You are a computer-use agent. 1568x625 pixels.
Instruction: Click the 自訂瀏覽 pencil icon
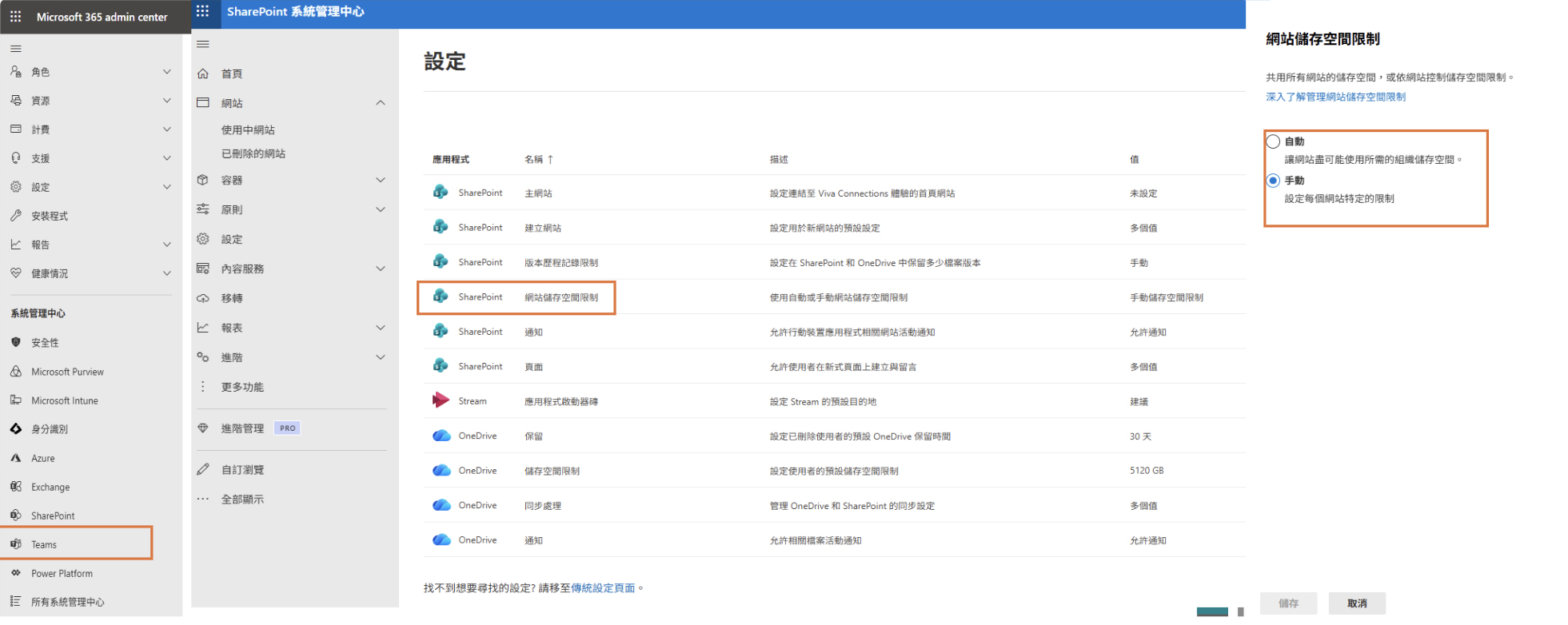click(x=203, y=469)
